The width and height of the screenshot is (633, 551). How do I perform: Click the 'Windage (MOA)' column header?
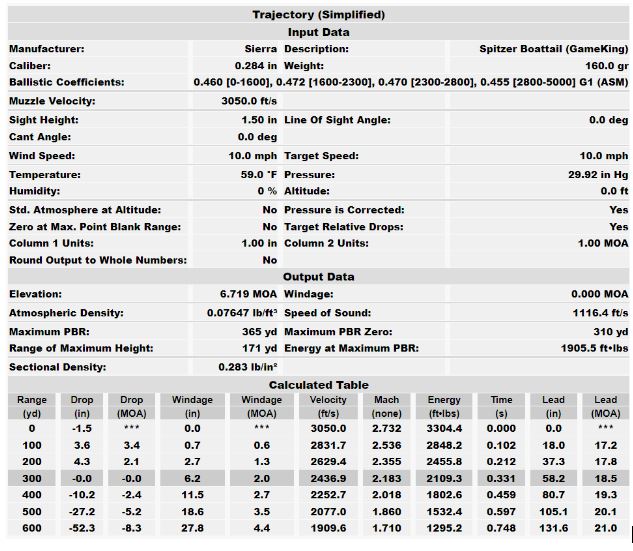262,406
